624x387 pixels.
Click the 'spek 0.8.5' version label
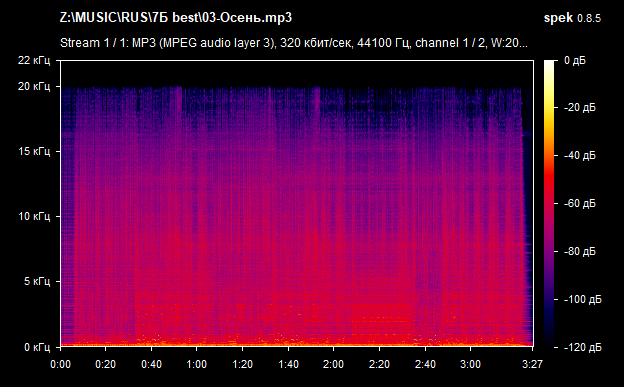(x=572, y=18)
